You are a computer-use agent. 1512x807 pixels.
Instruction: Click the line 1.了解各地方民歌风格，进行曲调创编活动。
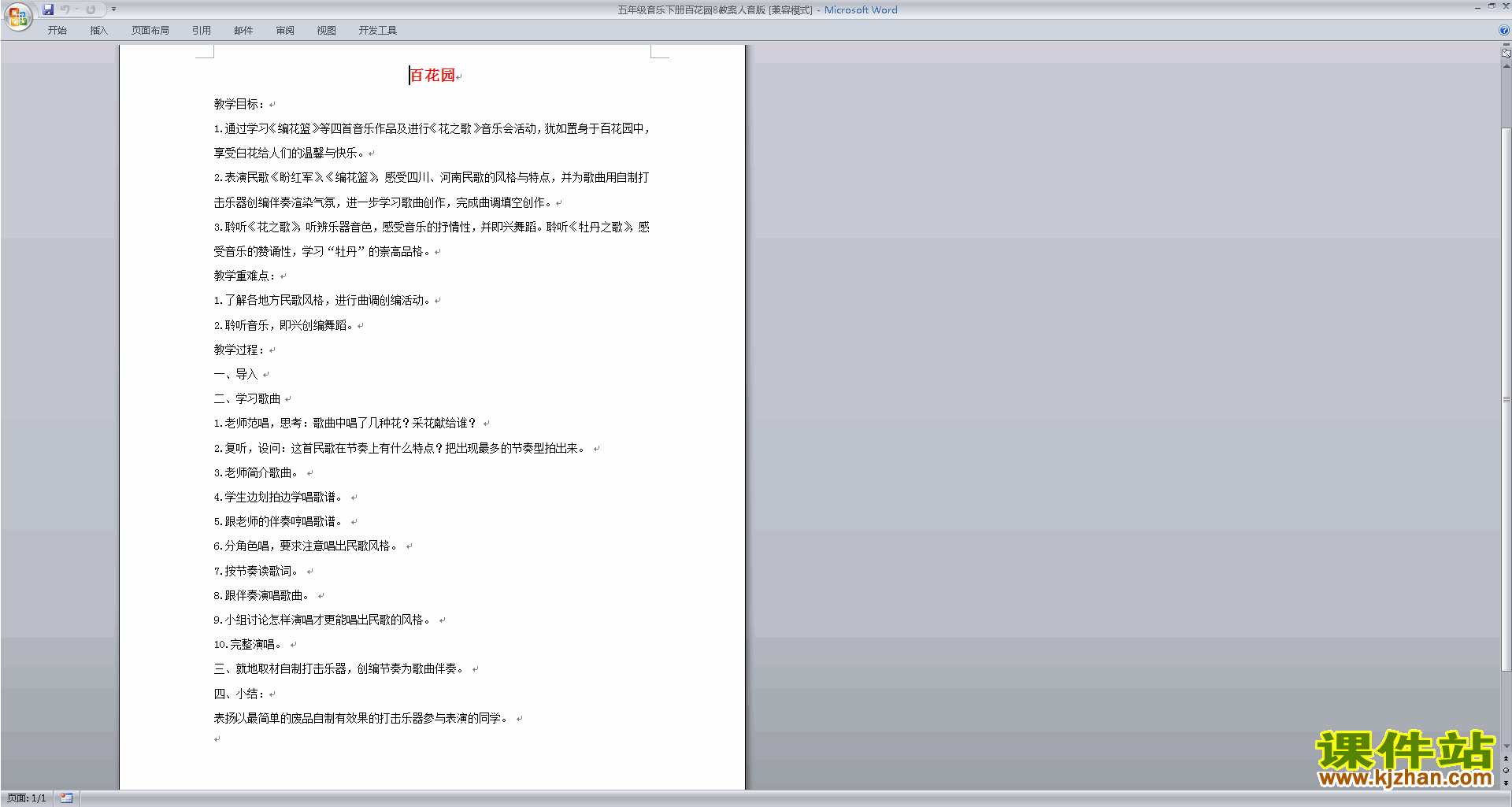tap(323, 300)
